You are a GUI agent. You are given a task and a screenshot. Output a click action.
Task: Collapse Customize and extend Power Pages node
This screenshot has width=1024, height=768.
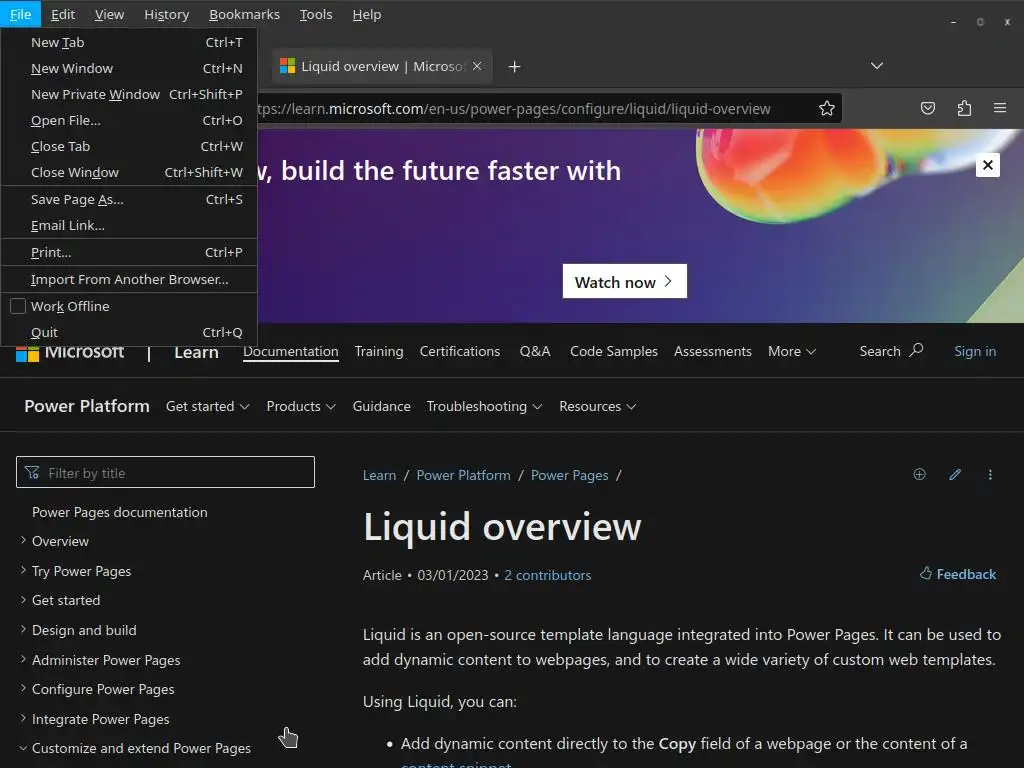(x=23, y=748)
